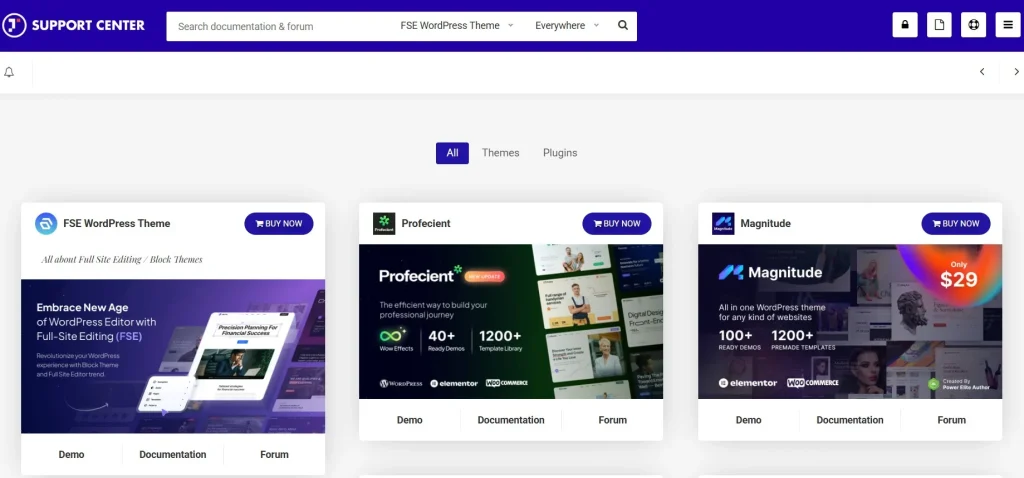The image size is (1024, 478).
Task: Open the hamburger menu icon
Action: click(x=1008, y=25)
